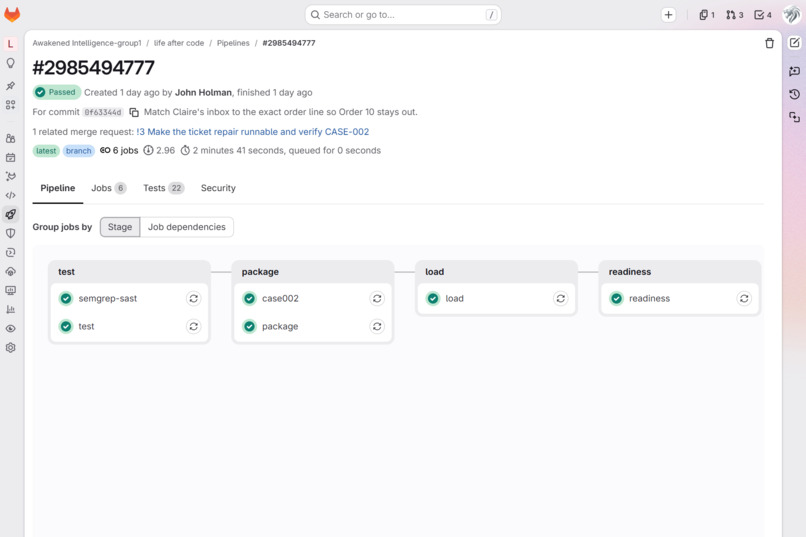Image resolution: width=806 pixels, height=537 pixels.
Task: Click the latest badge
Action: tap(46, 151)
